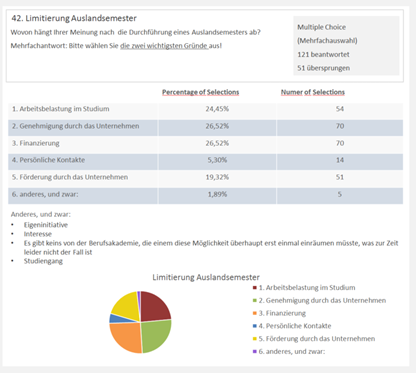Select the green pie chart slice

coord(155,336)
